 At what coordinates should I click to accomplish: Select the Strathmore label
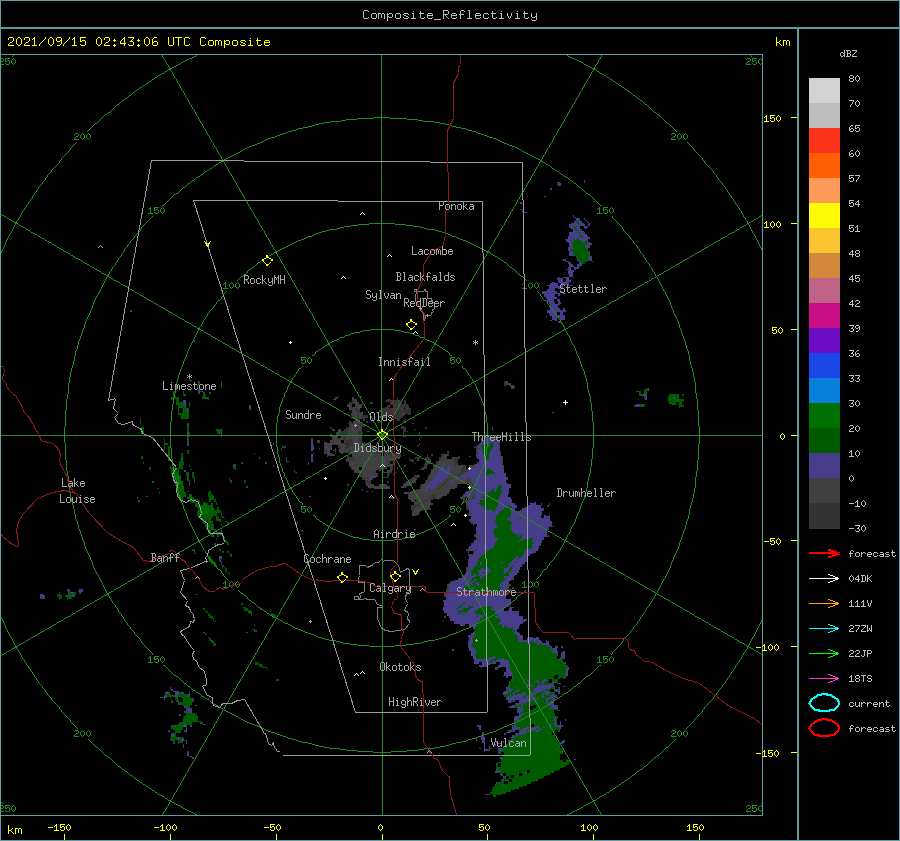click(x=486, y=592)
